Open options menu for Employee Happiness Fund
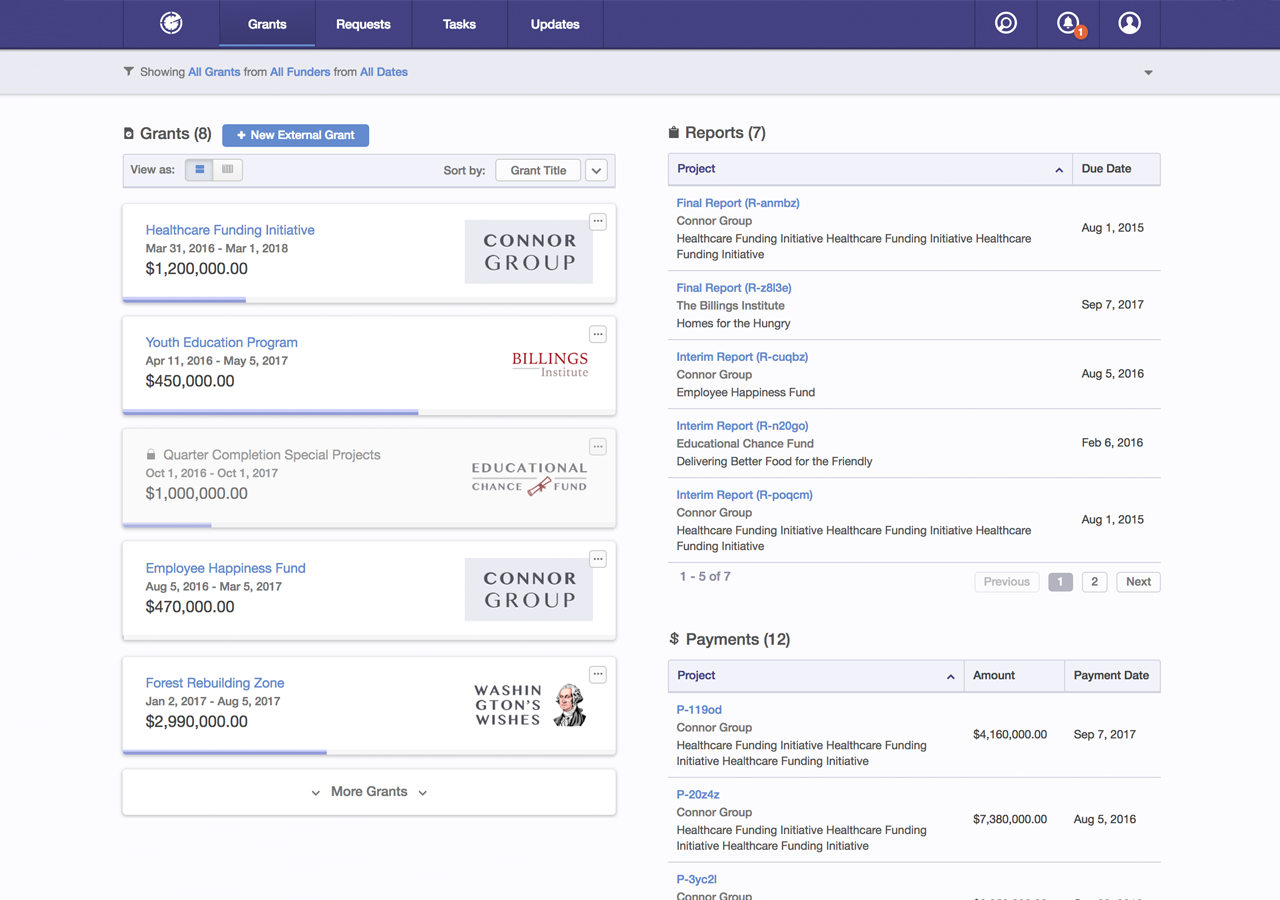1280x900 pixels. pyautogui.click(x=598, y=560)
